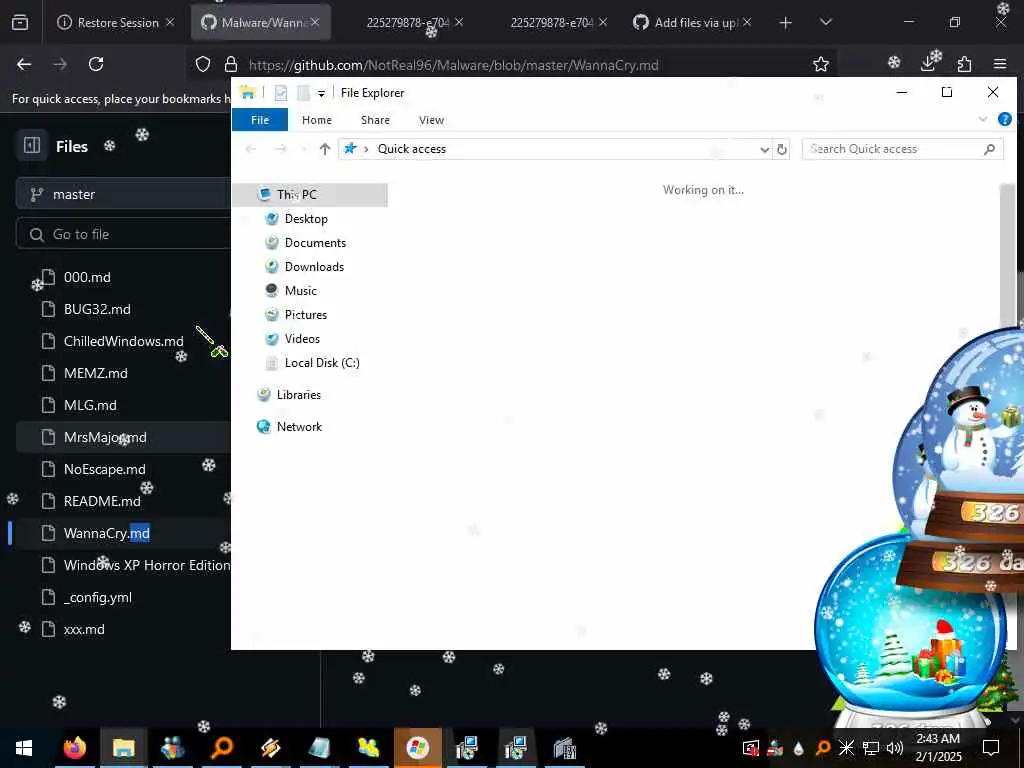Focus the Go to file search box

(x=124, y=234)
